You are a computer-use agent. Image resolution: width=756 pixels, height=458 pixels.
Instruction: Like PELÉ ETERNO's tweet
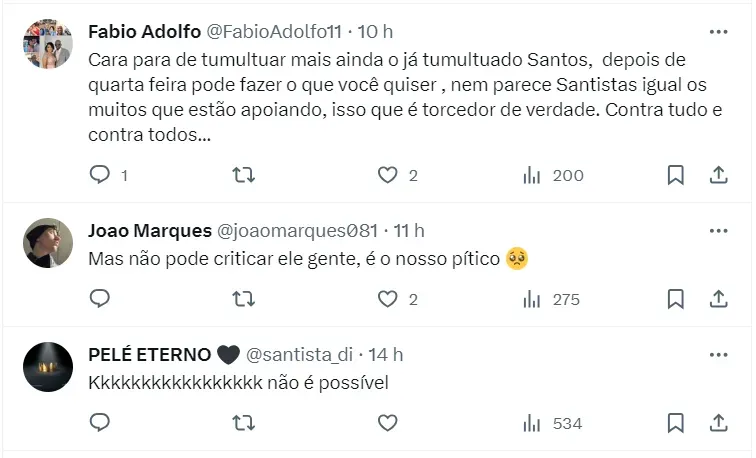coord(388,423)
